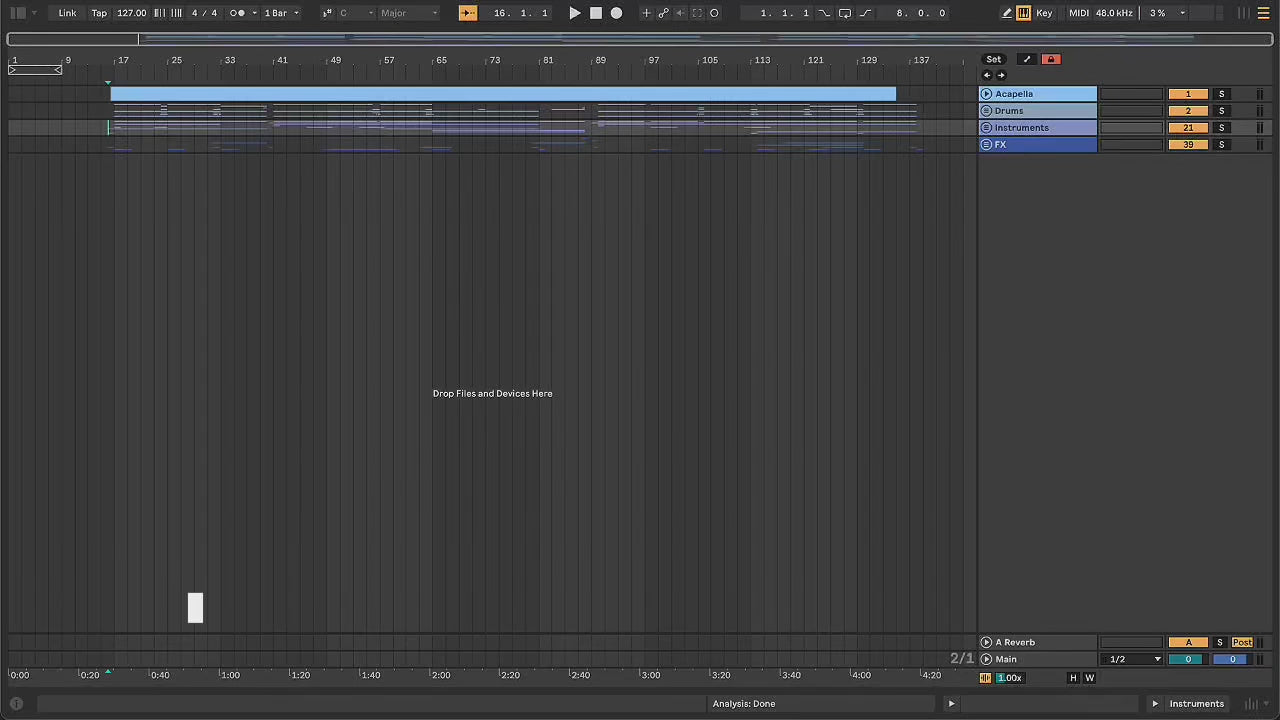This screenshot has width=1280, height=720.
Task: Click the Tap tempo button
Action: pyautogui.click(x=99, y=13)
